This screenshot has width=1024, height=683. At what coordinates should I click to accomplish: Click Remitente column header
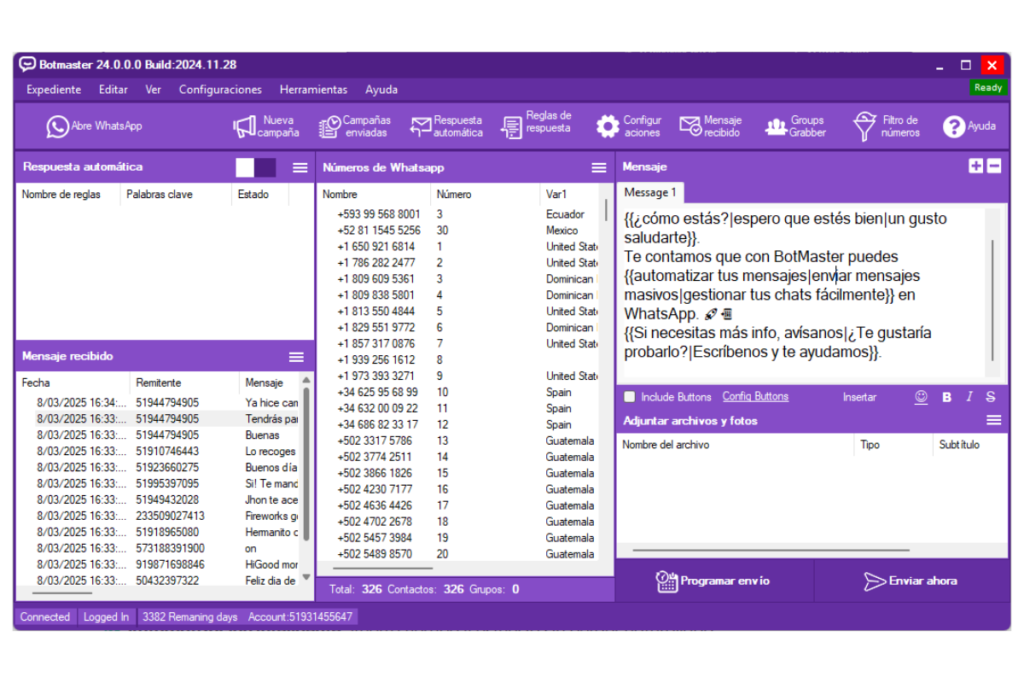159,383
